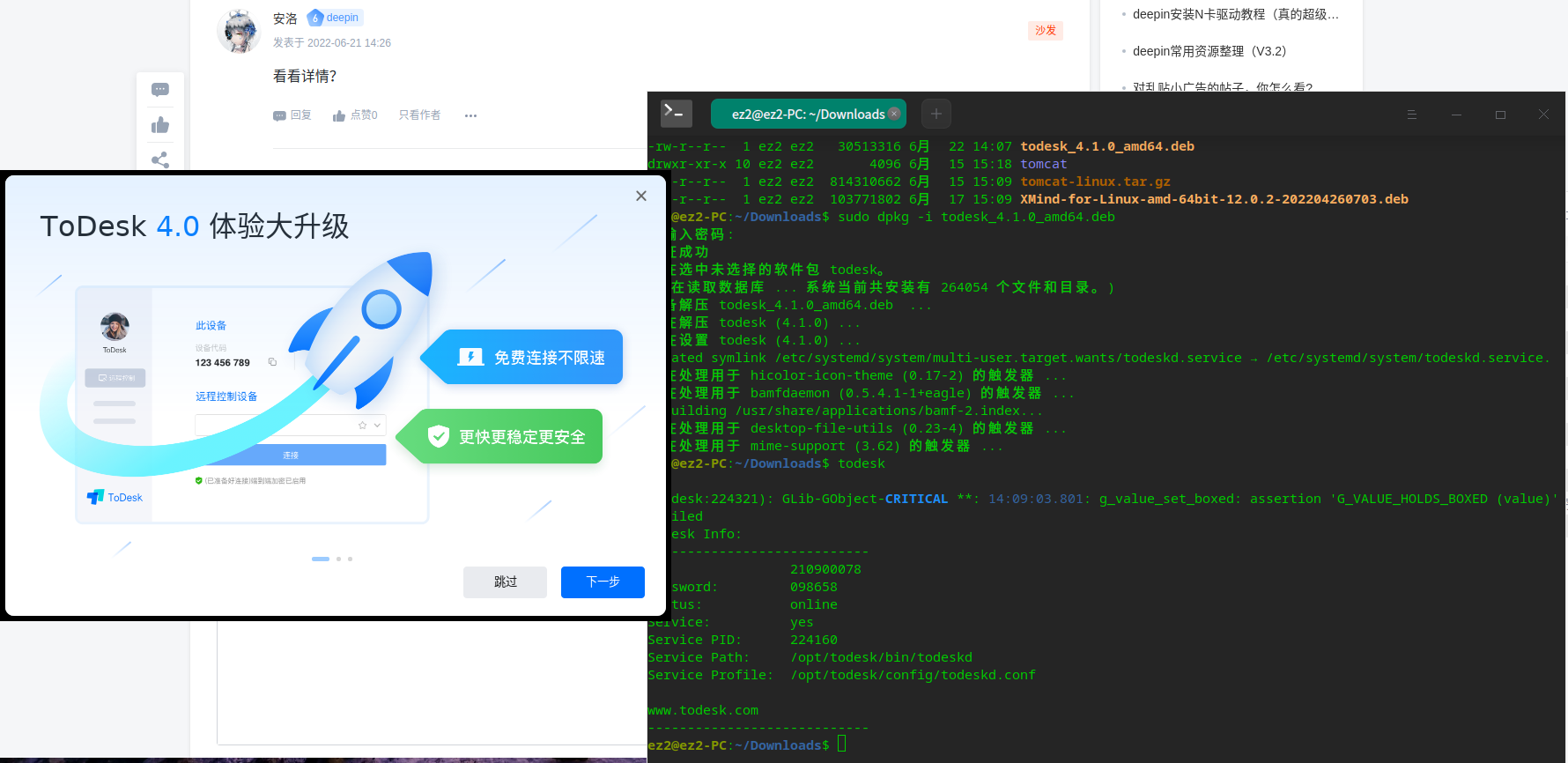Close the ~/Downloads terminal tab

(894, 113)
